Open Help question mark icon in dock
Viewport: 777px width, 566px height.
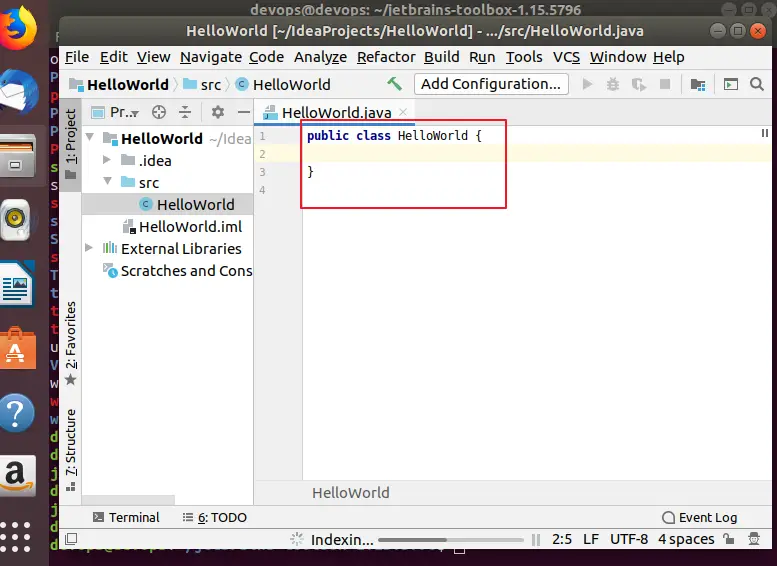17,412
